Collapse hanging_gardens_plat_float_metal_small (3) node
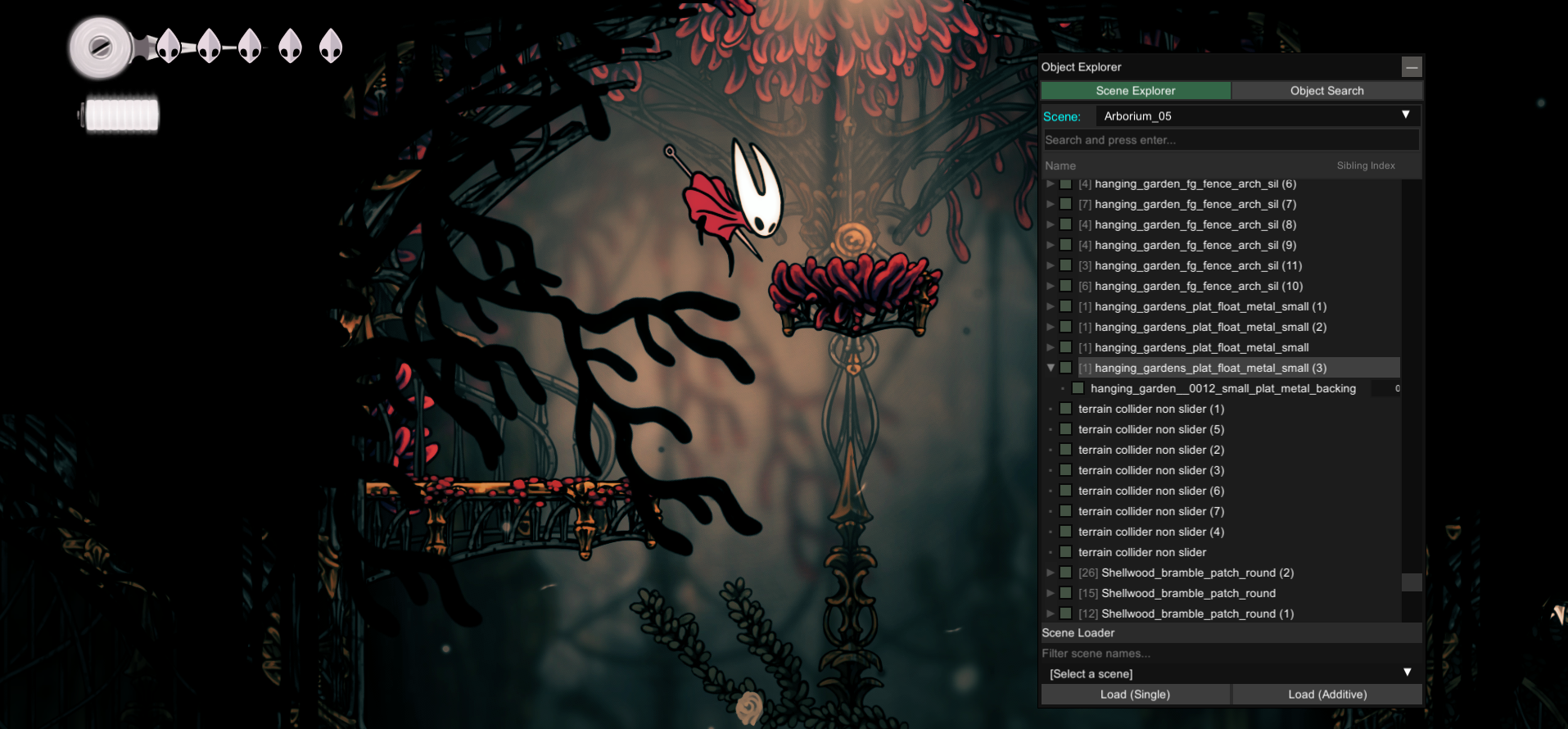Image resolution: width=1568 pixels, height=729 pixels. [1051, 368]
